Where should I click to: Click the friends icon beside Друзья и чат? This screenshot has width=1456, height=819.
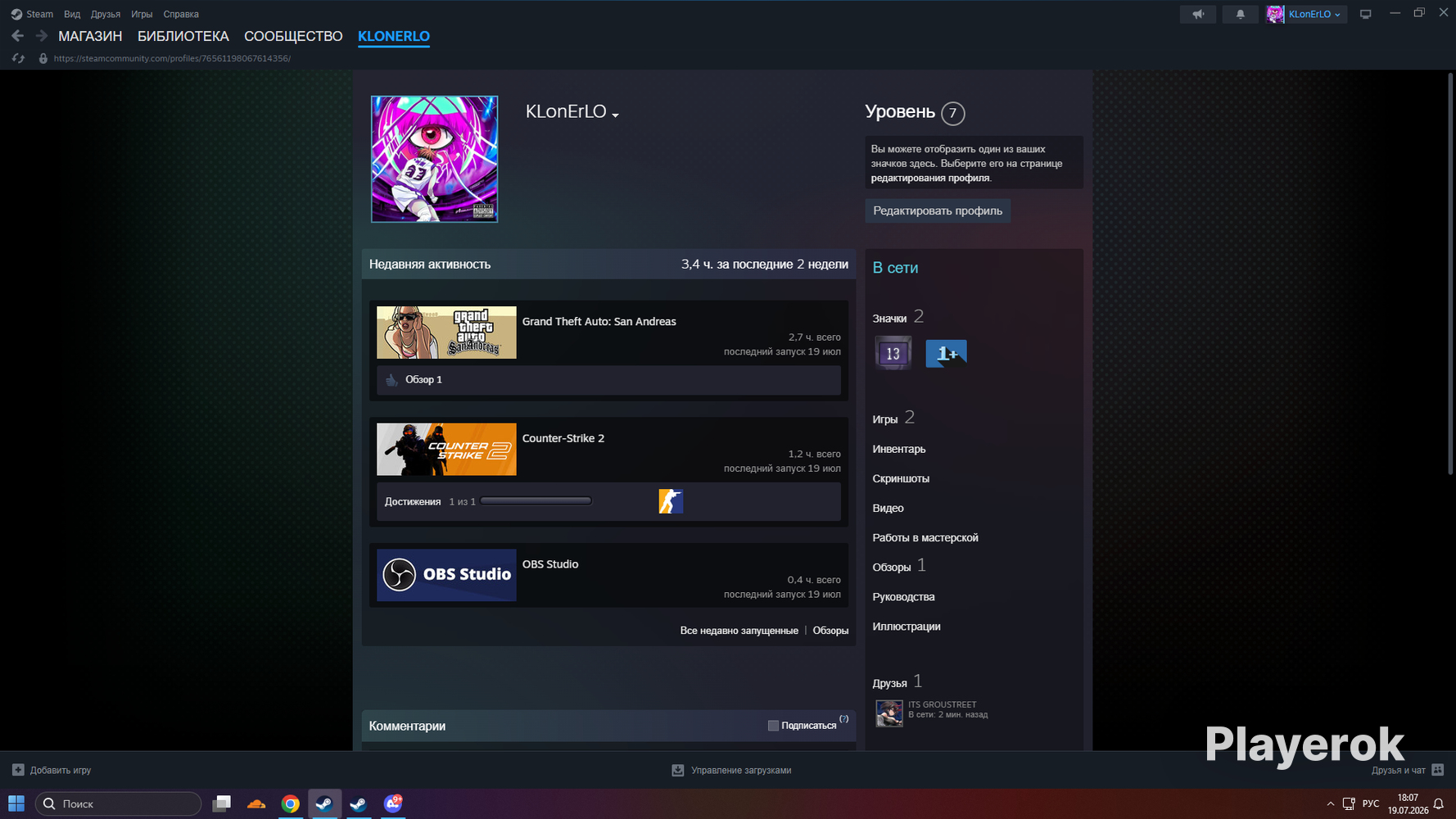coord(1438,770)
